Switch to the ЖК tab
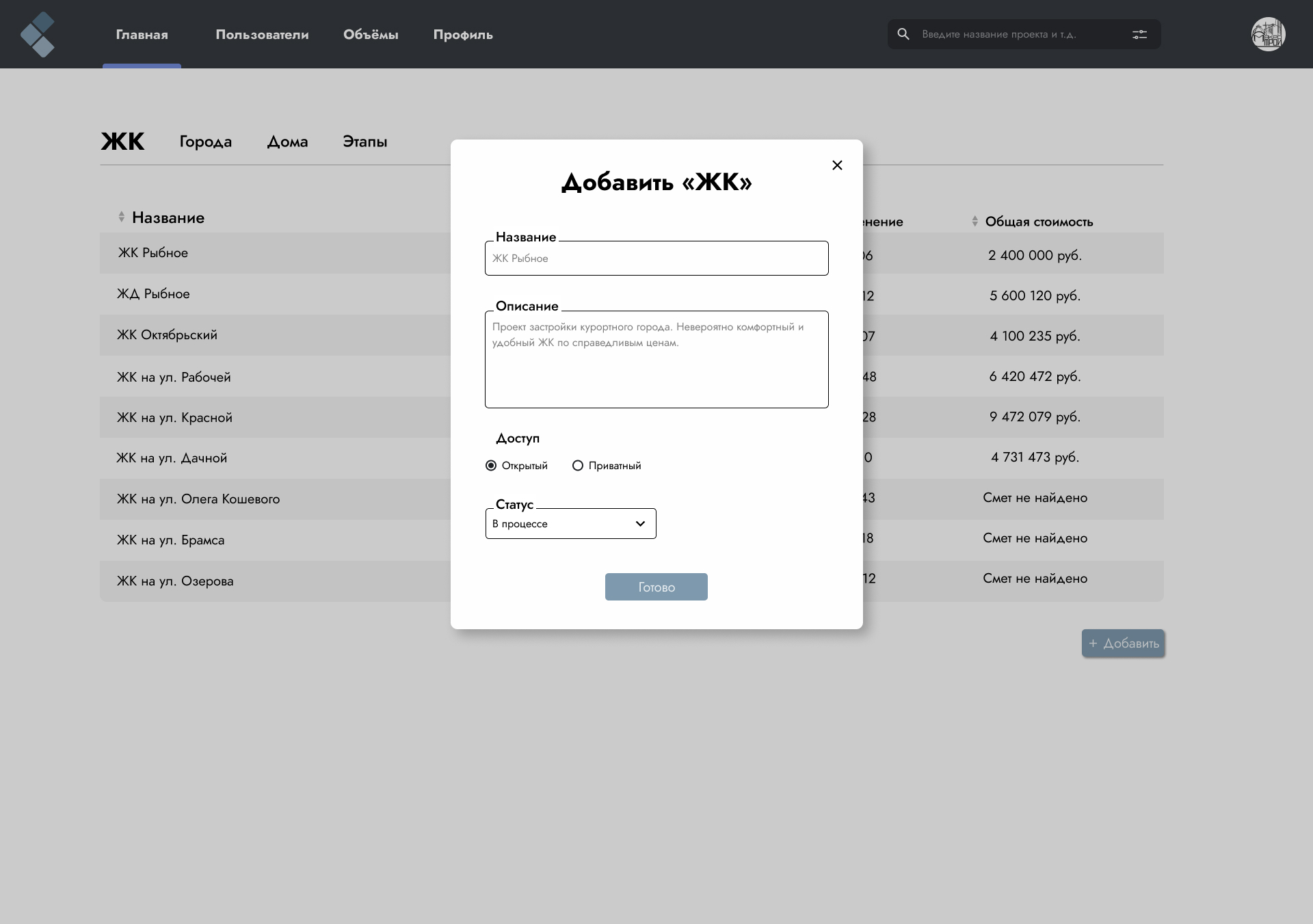1313x924 pixels. 122,142
